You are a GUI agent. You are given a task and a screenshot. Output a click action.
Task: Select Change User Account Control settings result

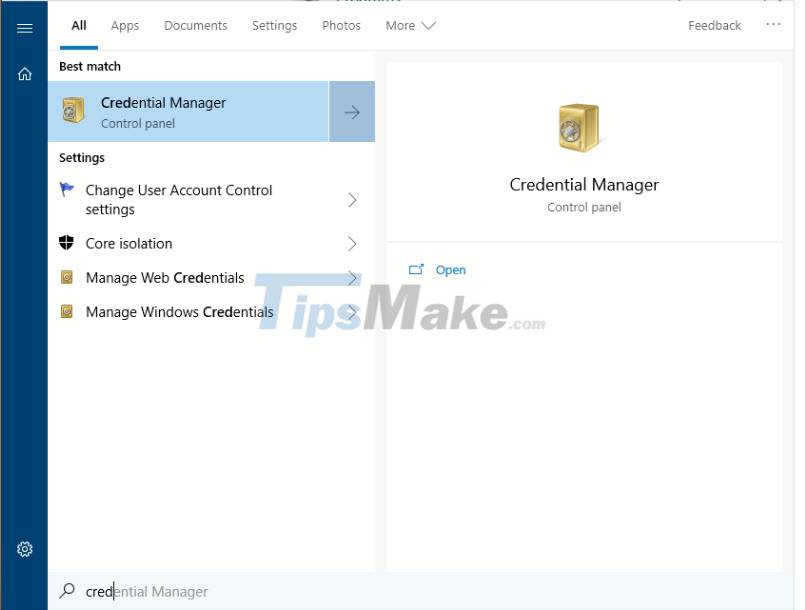[x=180, y=200]
